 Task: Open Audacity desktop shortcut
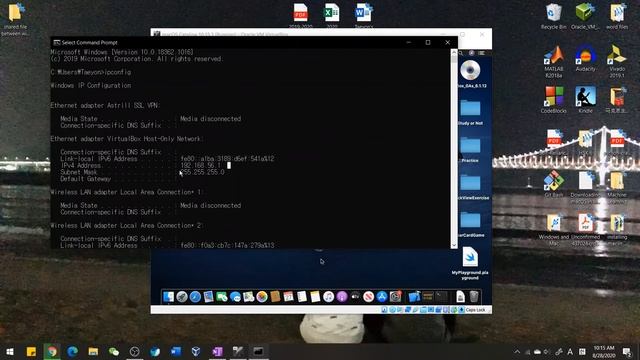point(585,60)
